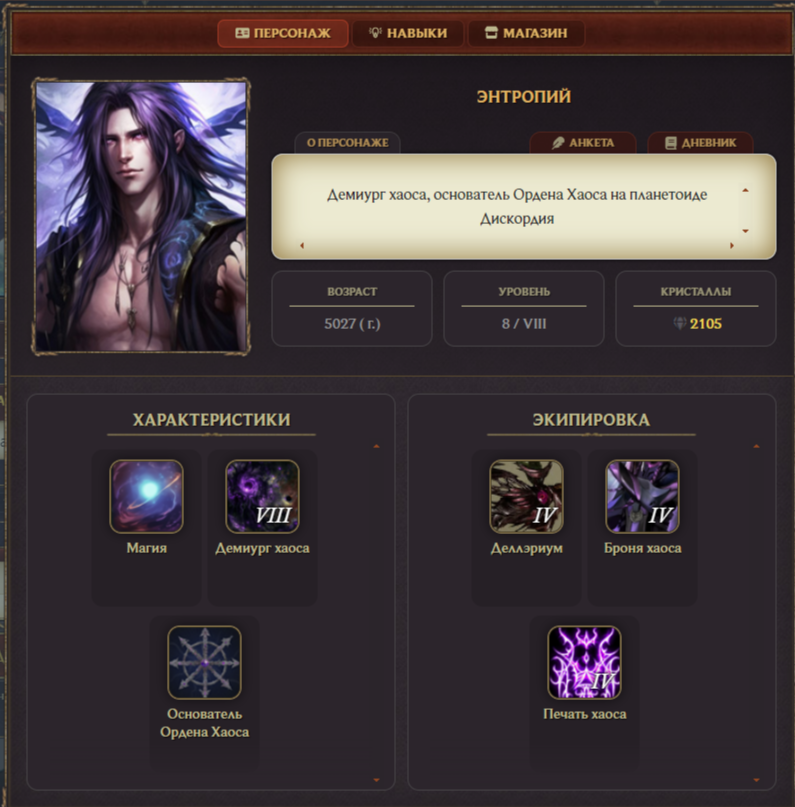Select the Броня хаоса armor icon
Image resolution: width=795 pixels, height=807 pixels.
click(x=642, y=496)
